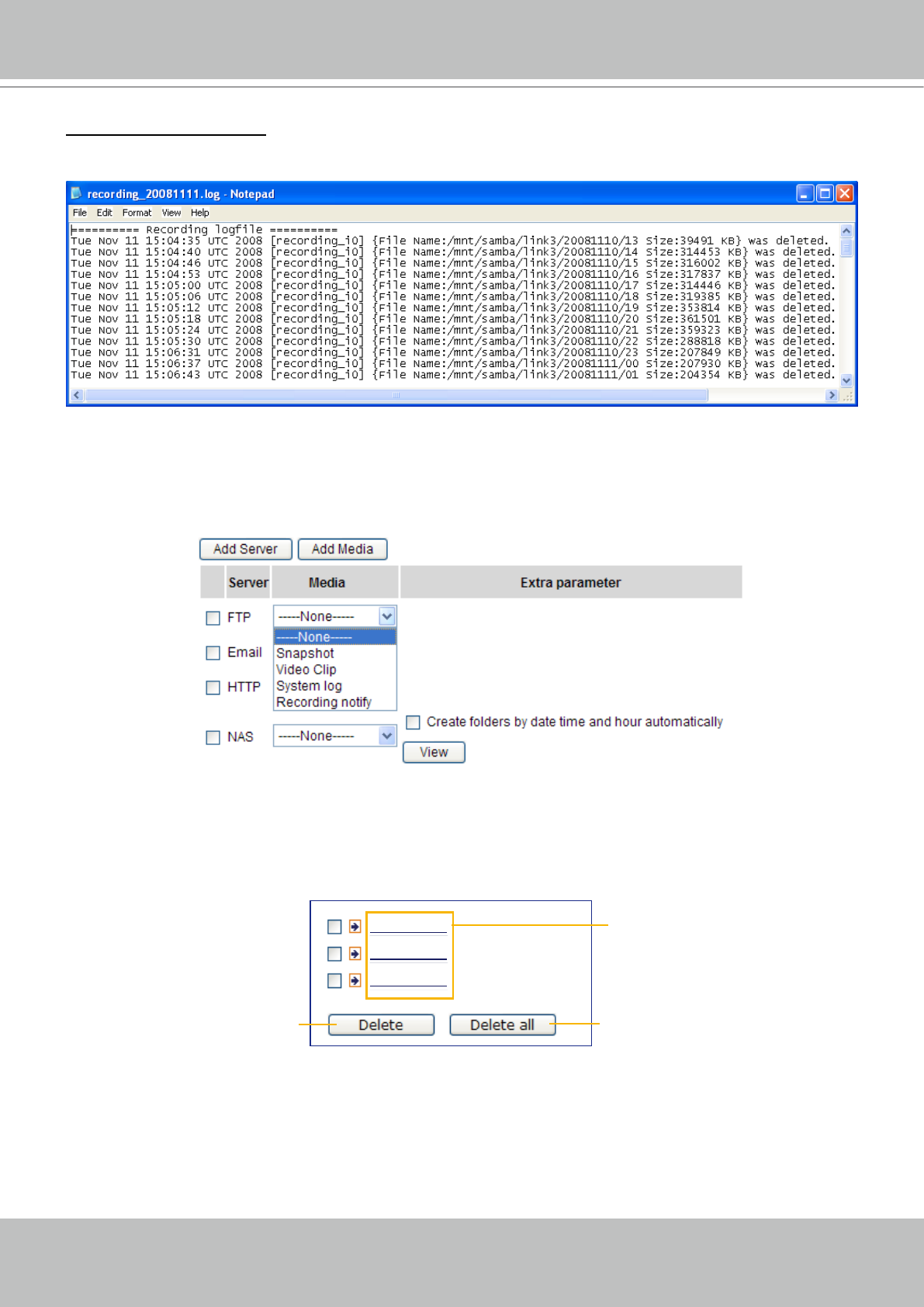
Task: Choose Snapshot from the media list
Action: 335,653
